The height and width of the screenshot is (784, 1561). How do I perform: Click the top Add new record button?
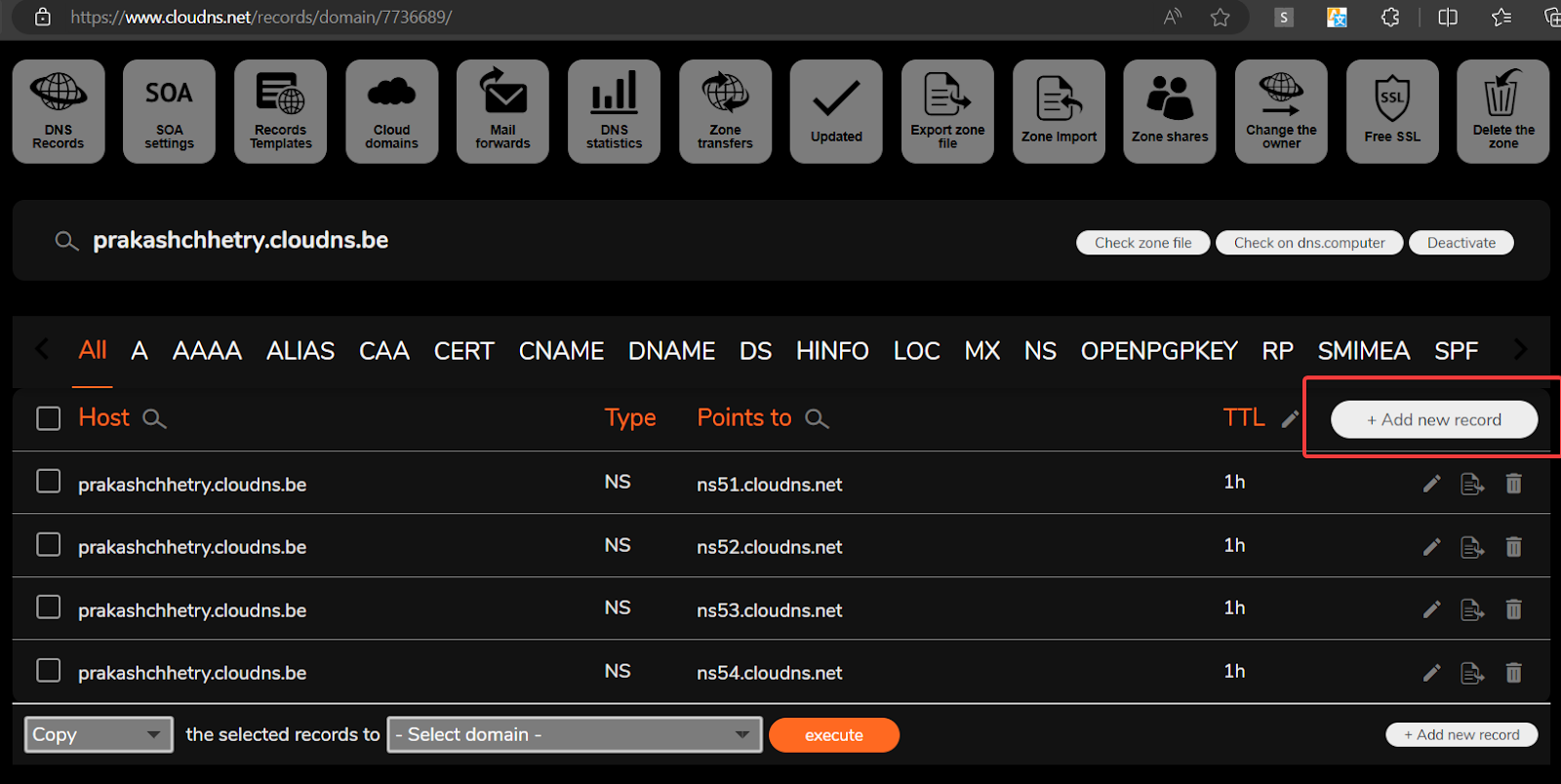click(1434, 419)
